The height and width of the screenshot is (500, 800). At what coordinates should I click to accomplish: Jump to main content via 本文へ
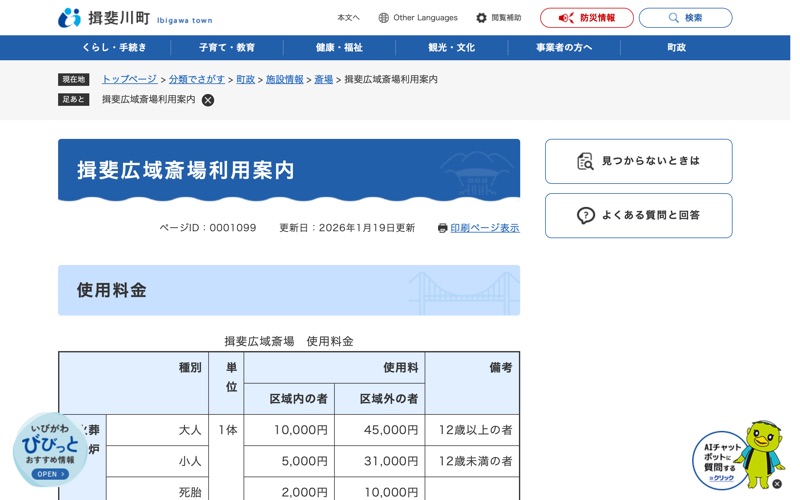pos(348,18)
